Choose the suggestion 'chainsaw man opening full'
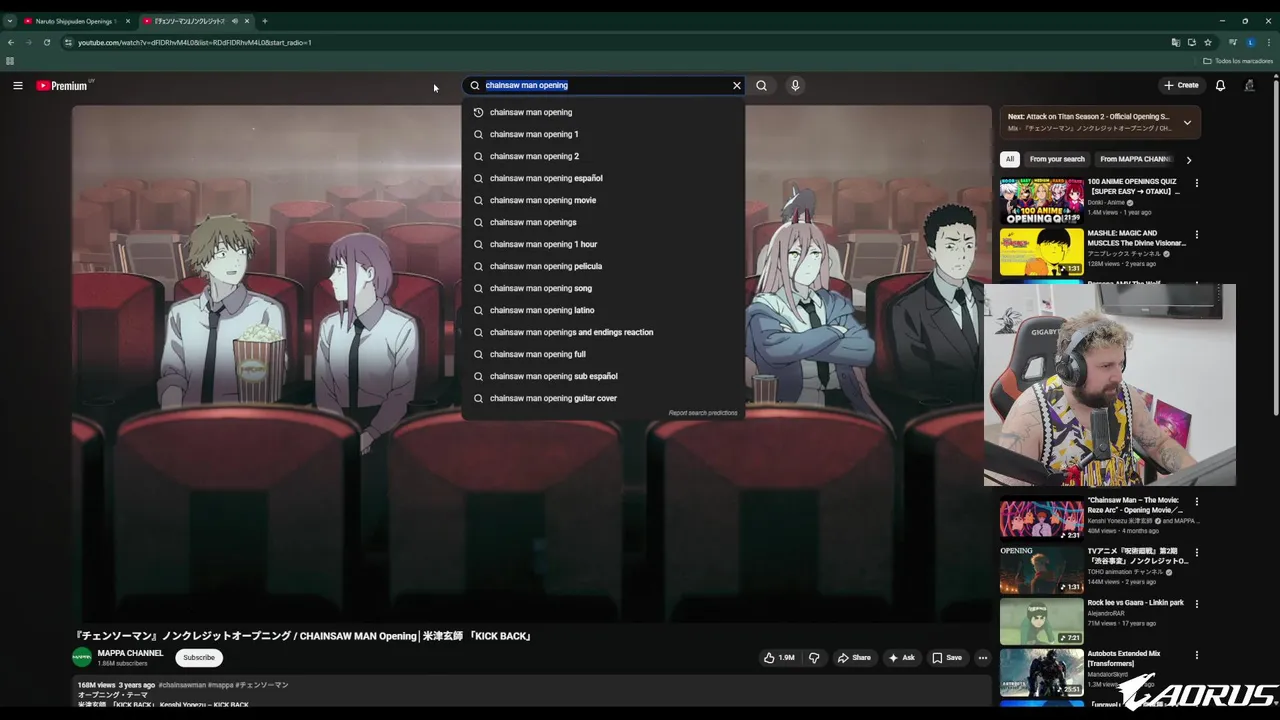The image size is (1280, 720). 603,354
